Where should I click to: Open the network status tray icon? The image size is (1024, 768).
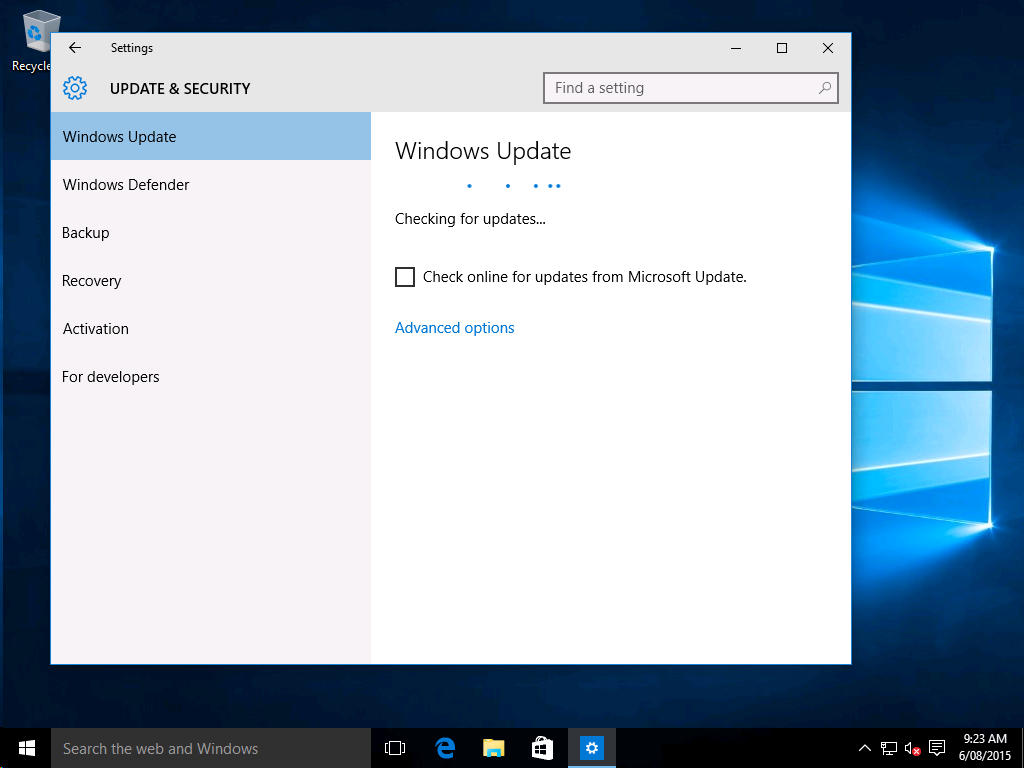point(889,748)
